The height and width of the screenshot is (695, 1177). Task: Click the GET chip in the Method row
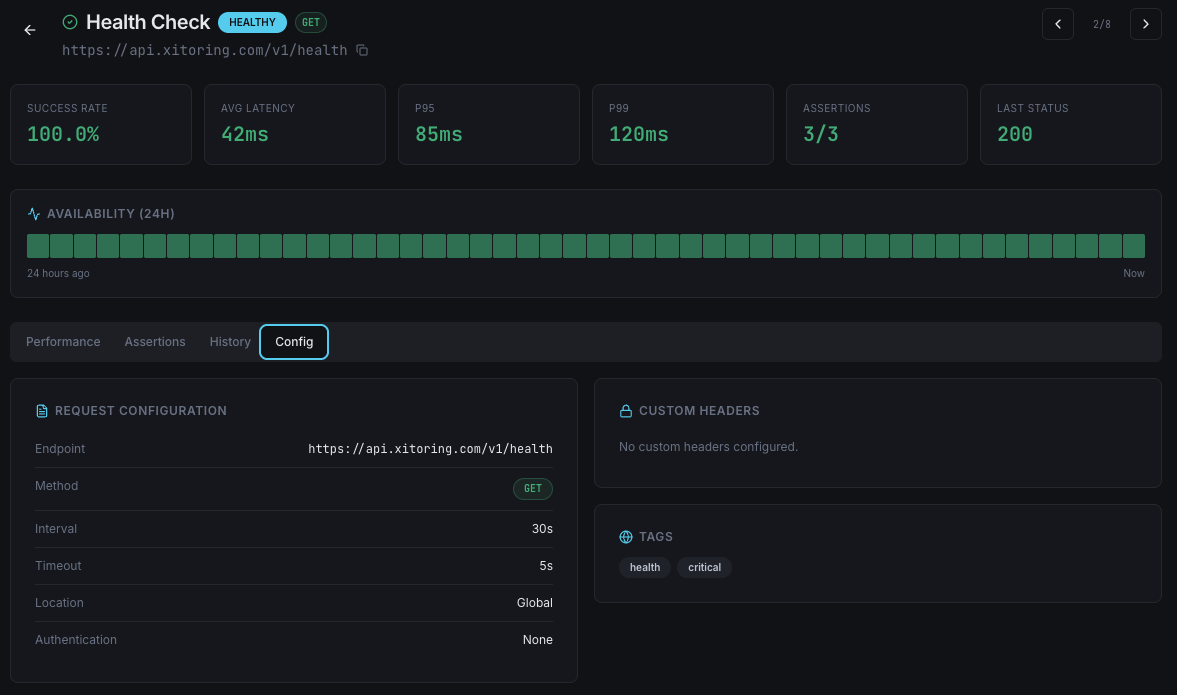[x=532, y=489]
